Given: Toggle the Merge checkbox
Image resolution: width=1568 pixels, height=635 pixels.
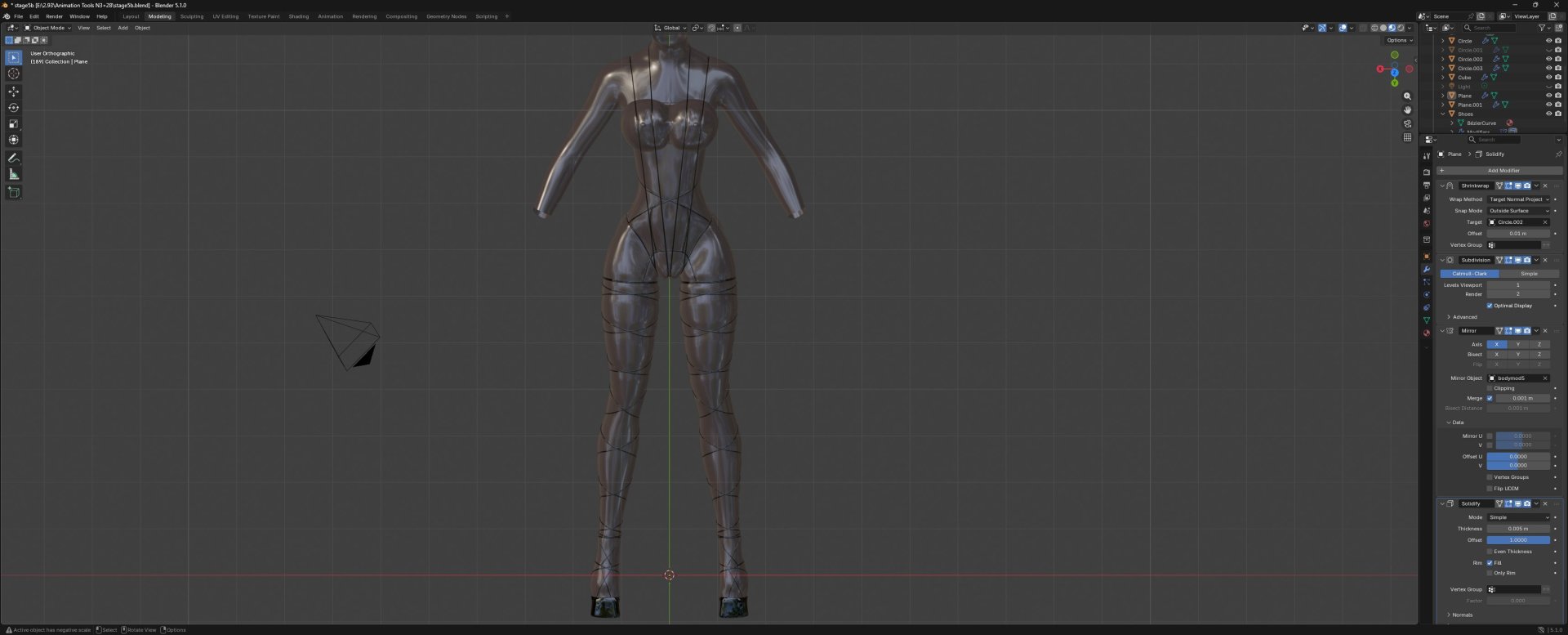Looking at the screenshot, I should tap(1490, 398).
